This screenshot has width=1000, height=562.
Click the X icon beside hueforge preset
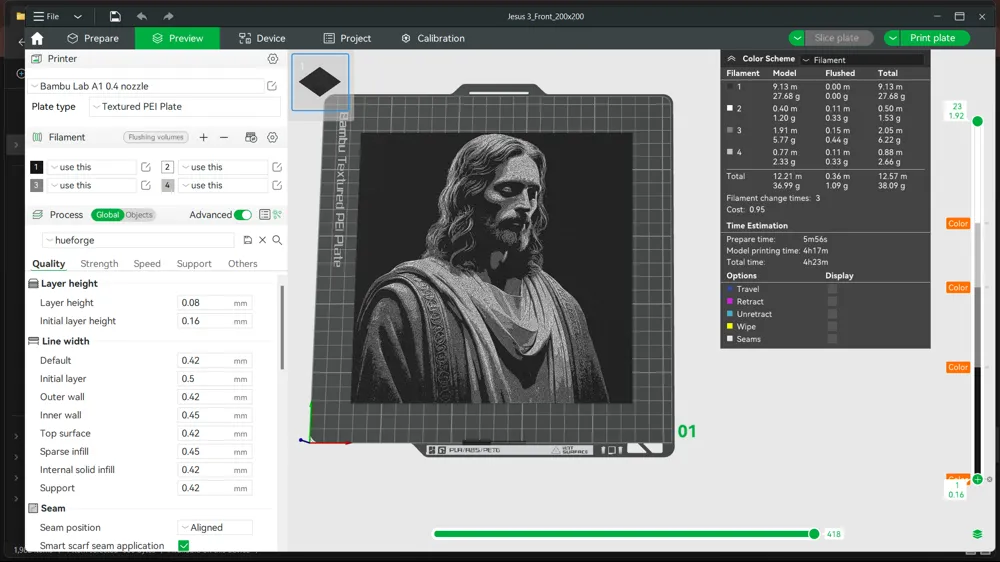[262, 240]
